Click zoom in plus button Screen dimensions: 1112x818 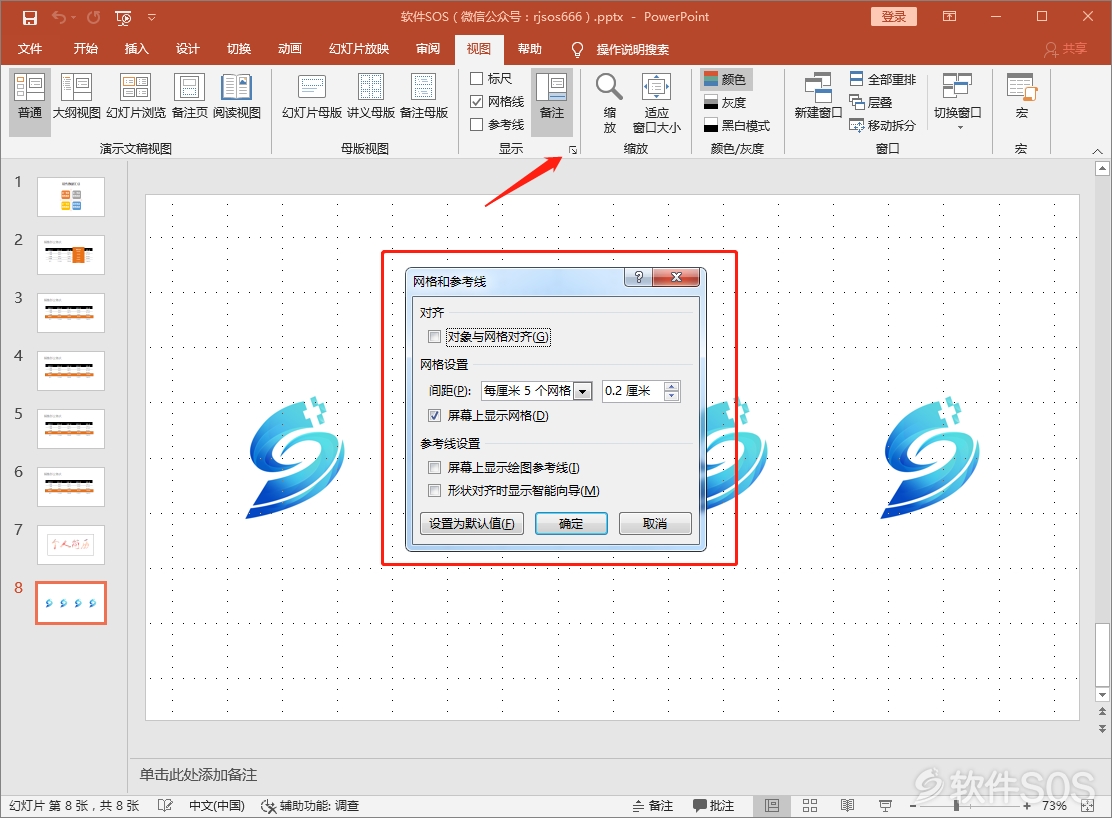(1026, 805)
